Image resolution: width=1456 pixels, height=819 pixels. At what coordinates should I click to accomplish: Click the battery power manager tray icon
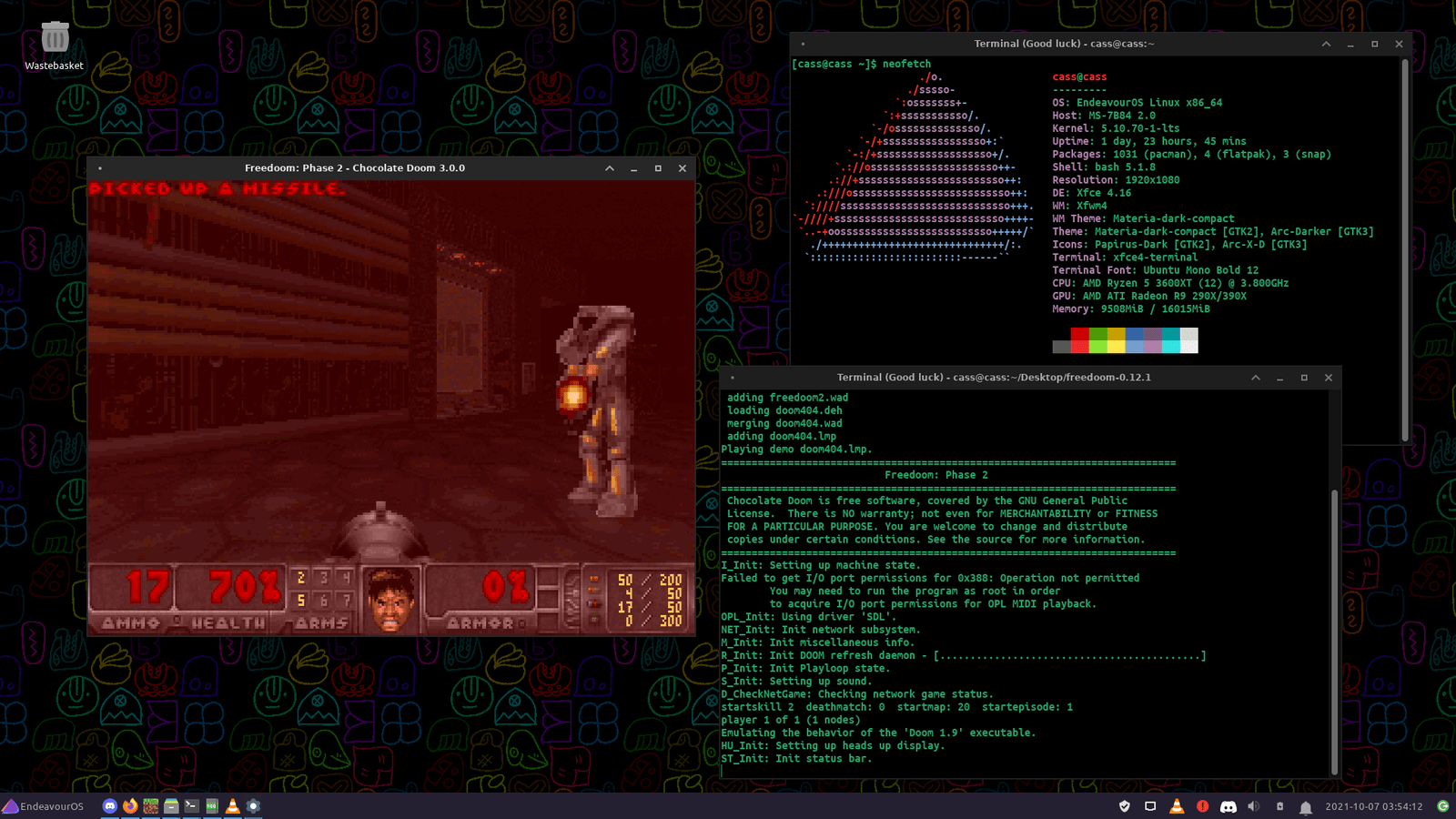pos(1279,806)
